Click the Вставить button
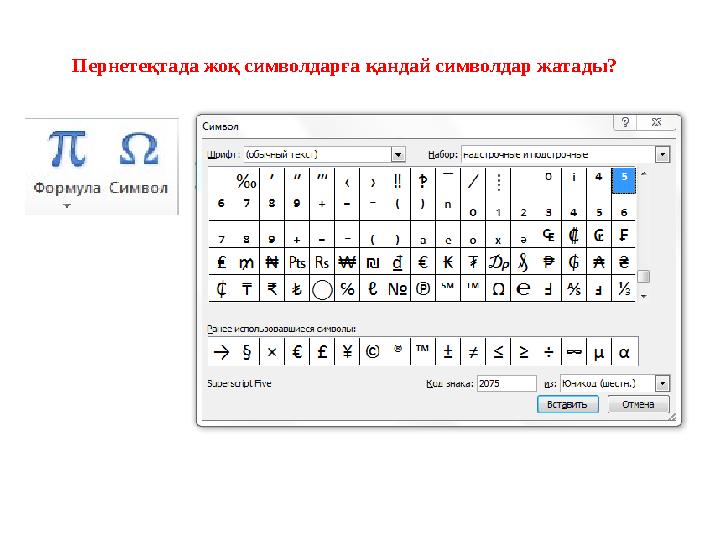 (568, 404)
